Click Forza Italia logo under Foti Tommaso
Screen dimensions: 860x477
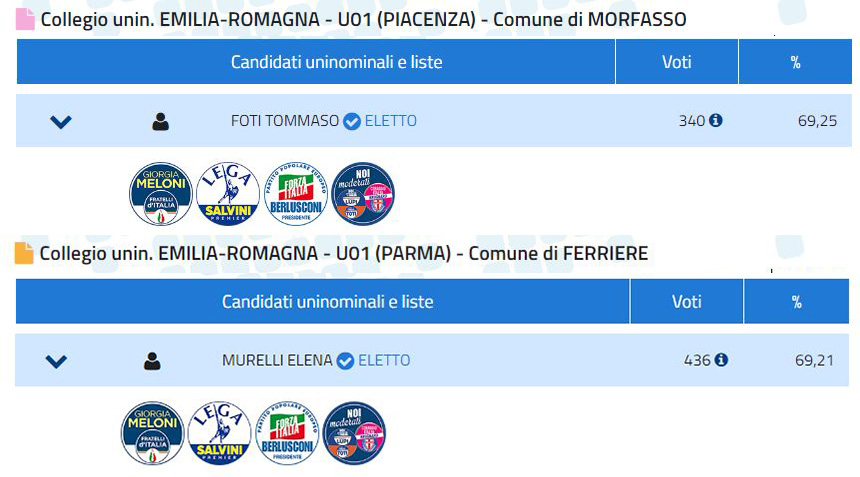pyautogui.click(x=296, y=194)
